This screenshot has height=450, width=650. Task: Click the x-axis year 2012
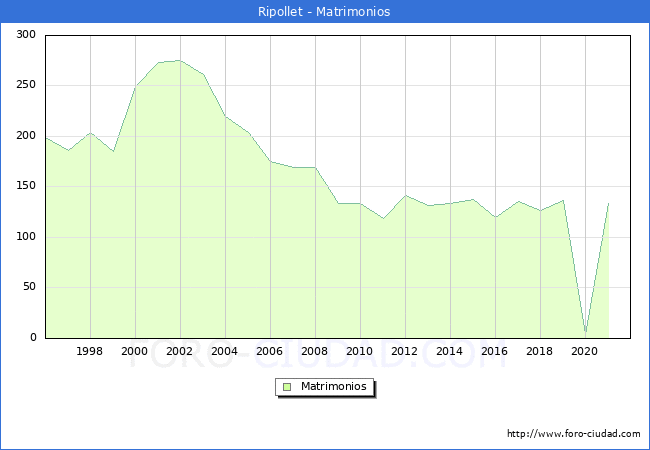(405, 351)
